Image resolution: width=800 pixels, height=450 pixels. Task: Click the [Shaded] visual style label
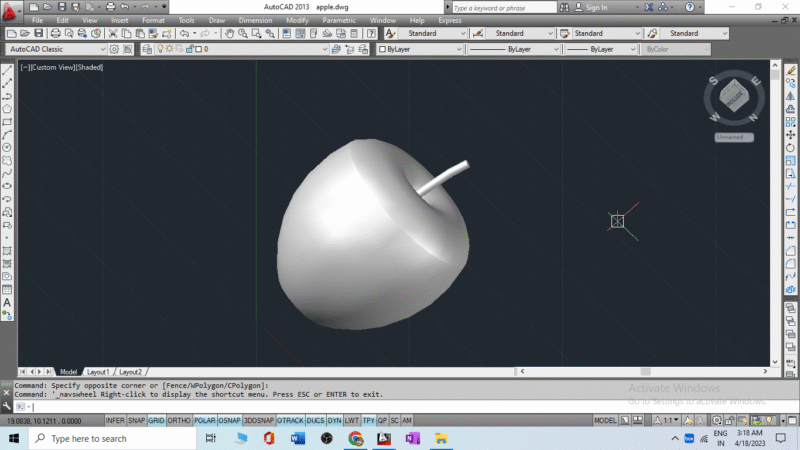click(x=89, y=67)
